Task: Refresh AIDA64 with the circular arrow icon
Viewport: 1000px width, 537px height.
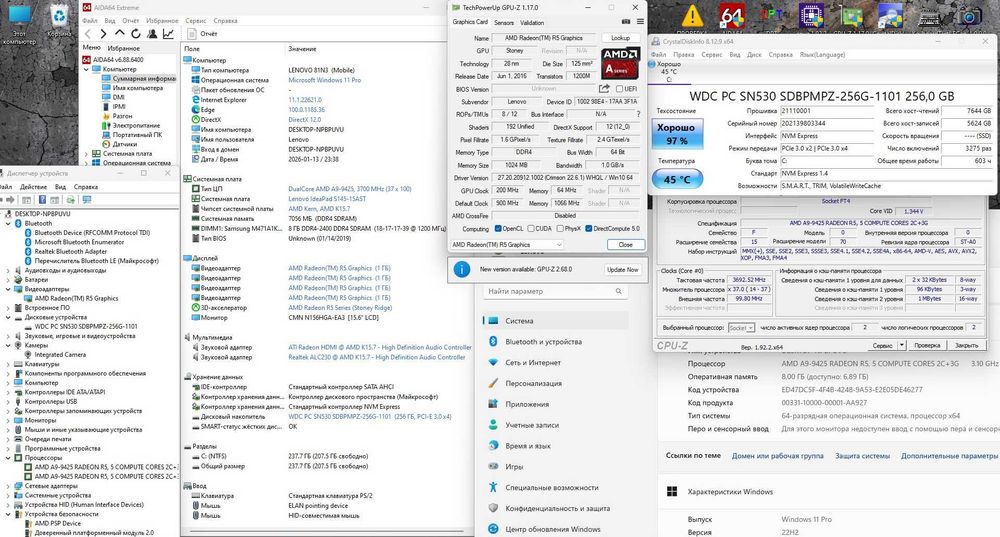Action: click(x=136, y=34)
